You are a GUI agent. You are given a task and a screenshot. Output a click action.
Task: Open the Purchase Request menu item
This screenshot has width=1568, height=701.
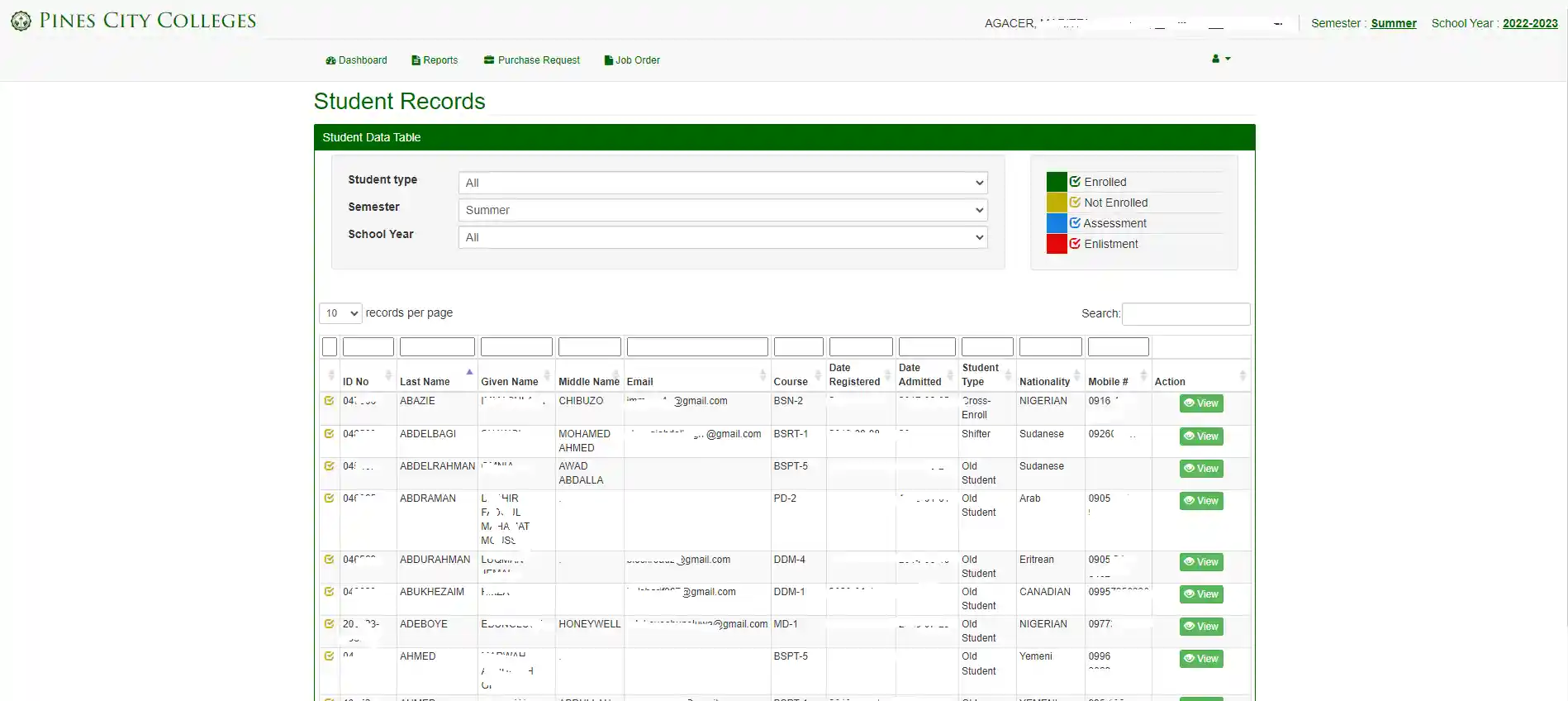[x=532, y=60]
